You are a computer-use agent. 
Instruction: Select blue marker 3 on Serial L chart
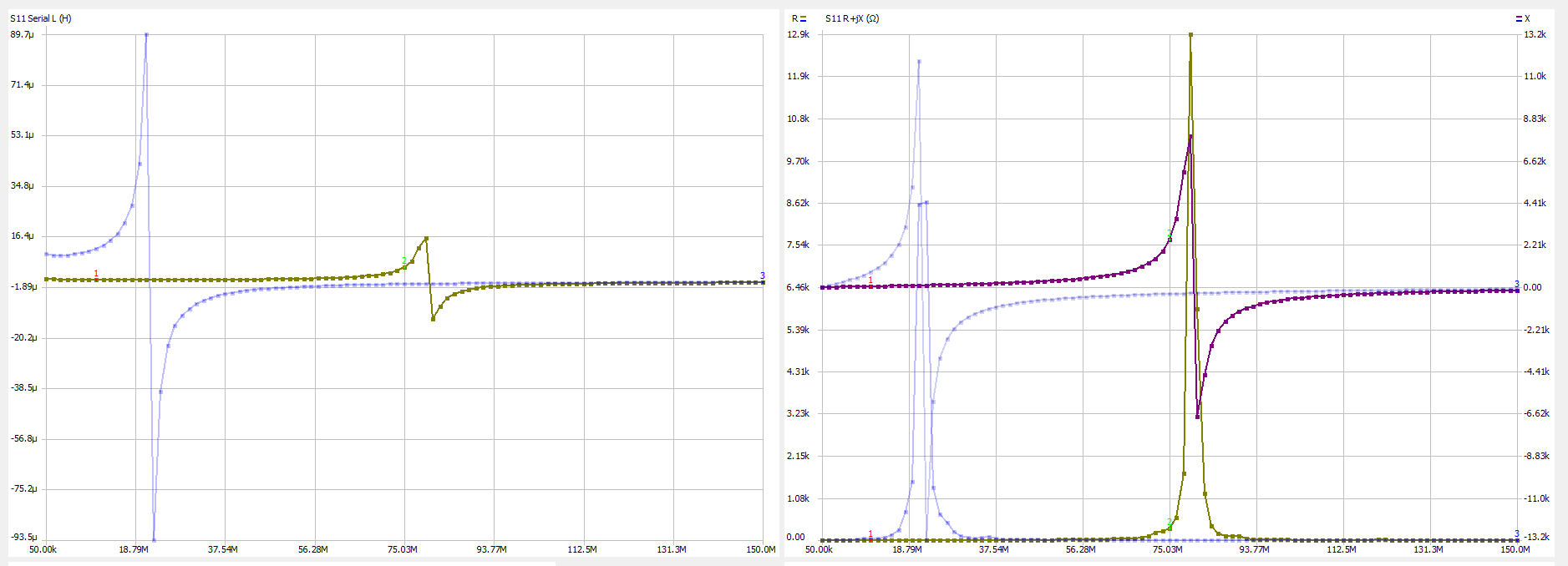pos(762,276)
